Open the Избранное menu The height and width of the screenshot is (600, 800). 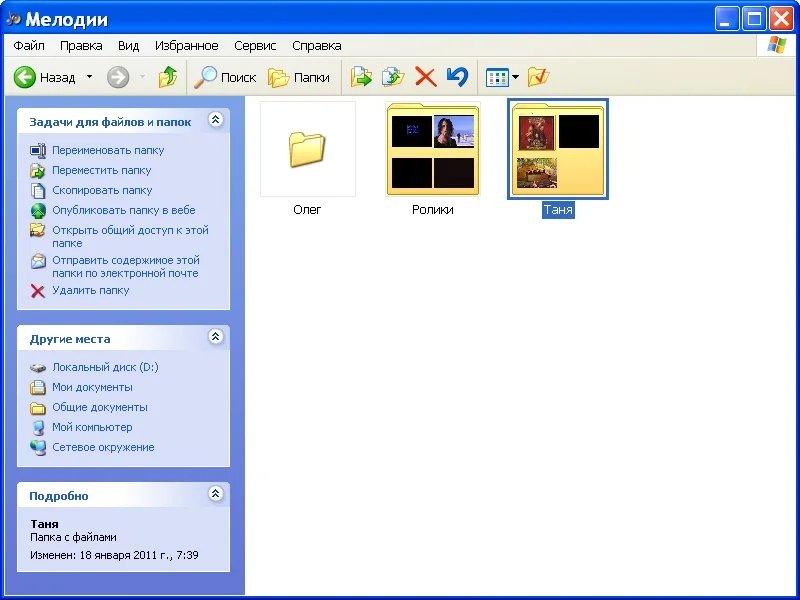point(186,46)
